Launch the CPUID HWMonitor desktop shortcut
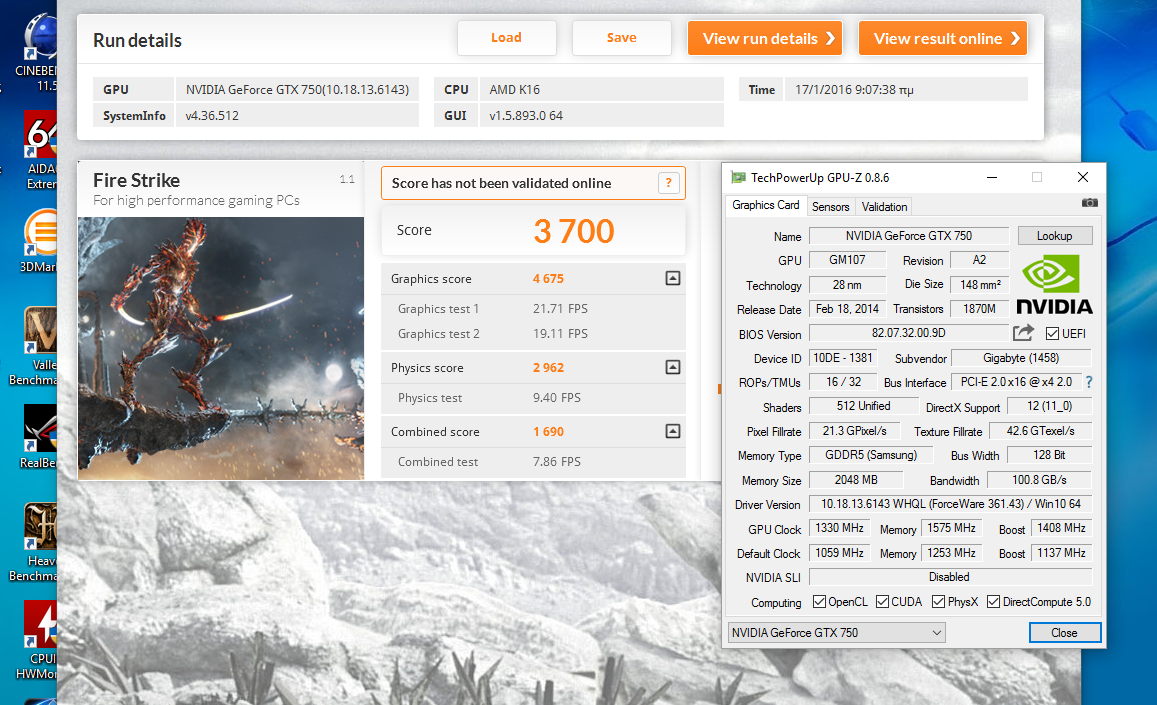This screenshot has width=1157, height=705. pos(37,640)
